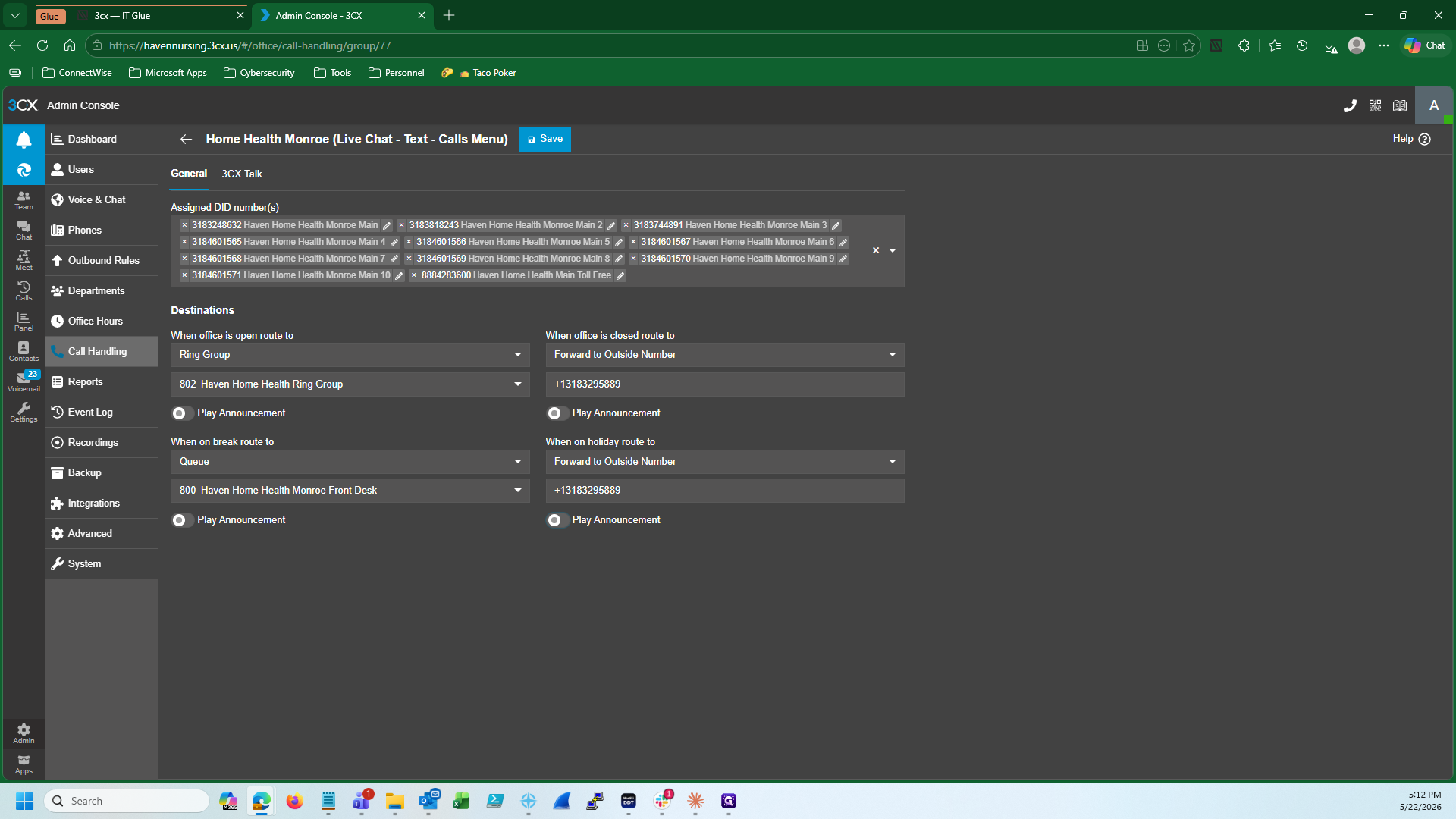The height and width of the screenshot is (819, 1456).
Task: Open the Windows Start button
Action: pyautogui.click(x=24, y=801)
